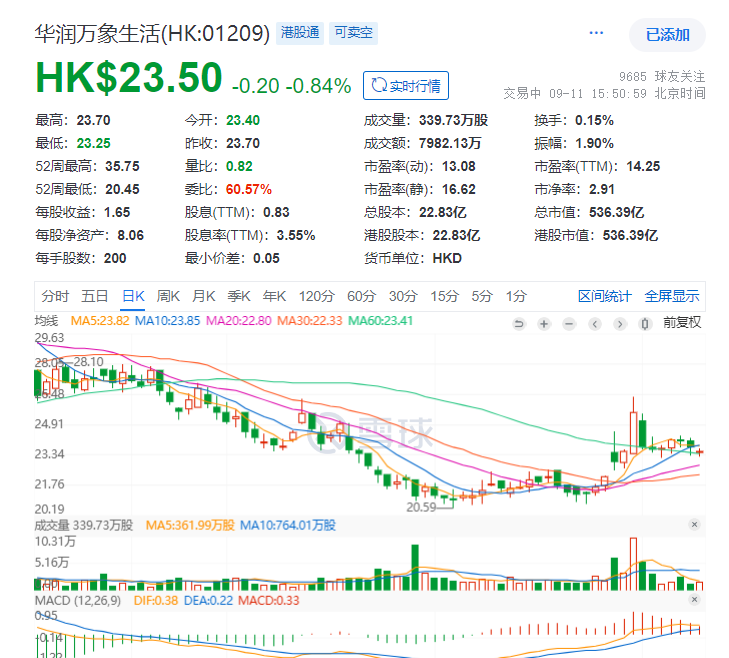
Task: Open the three-dot more options menu
Action: tap(596, 33)
